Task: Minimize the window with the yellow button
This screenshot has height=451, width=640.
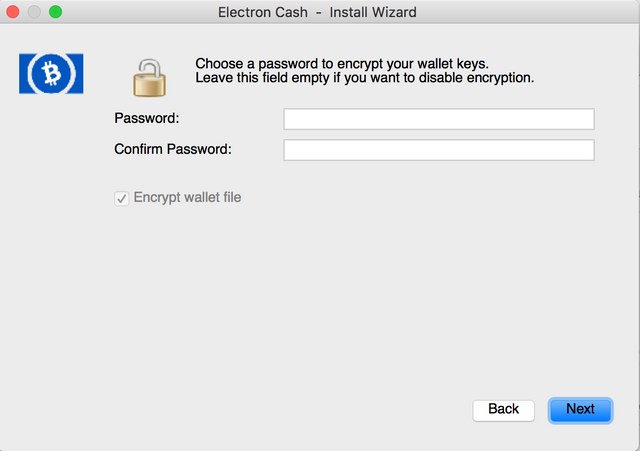Action: click(34, 13)
